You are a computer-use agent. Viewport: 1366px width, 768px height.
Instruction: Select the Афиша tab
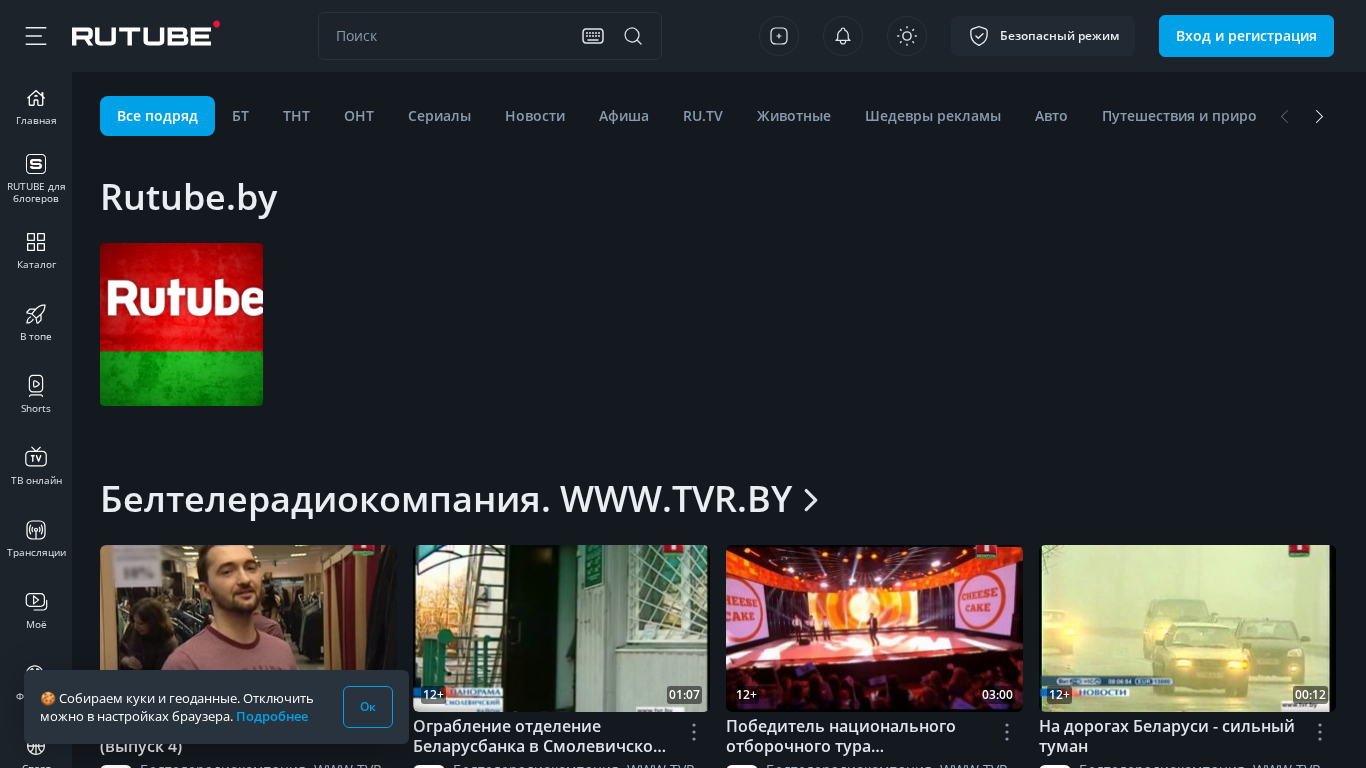coord(624,116)
